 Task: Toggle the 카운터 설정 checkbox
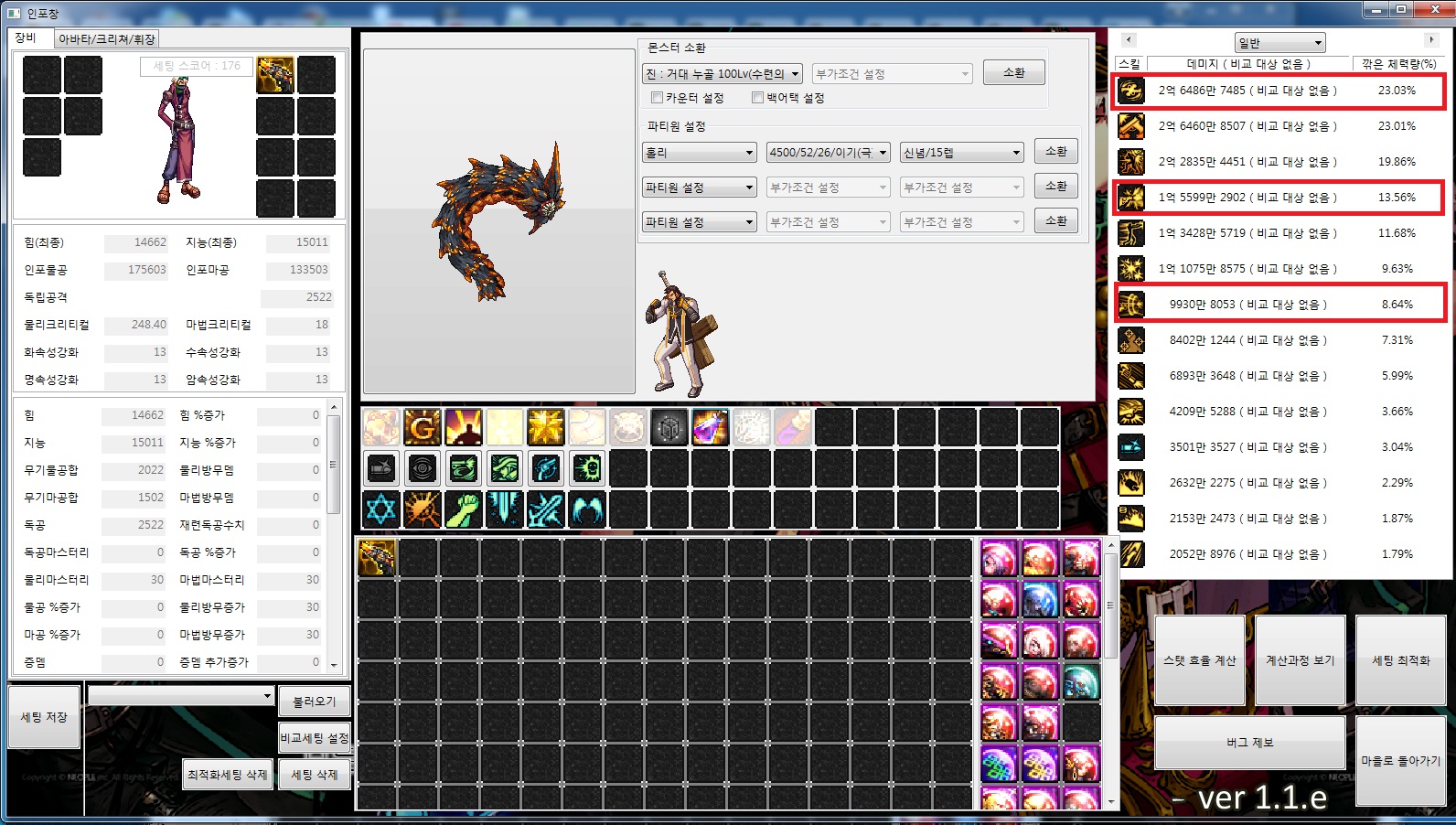pos(657,98)
